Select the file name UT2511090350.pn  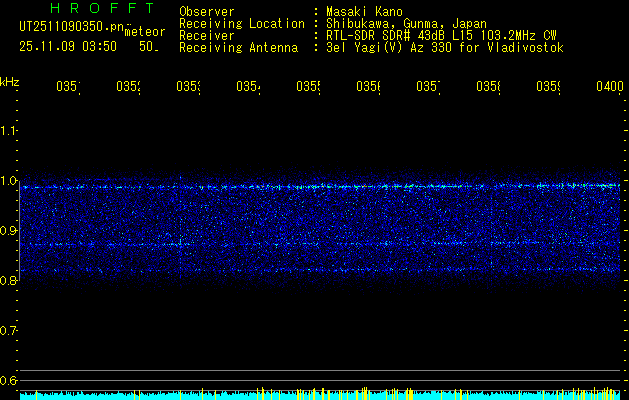point(71,27)
